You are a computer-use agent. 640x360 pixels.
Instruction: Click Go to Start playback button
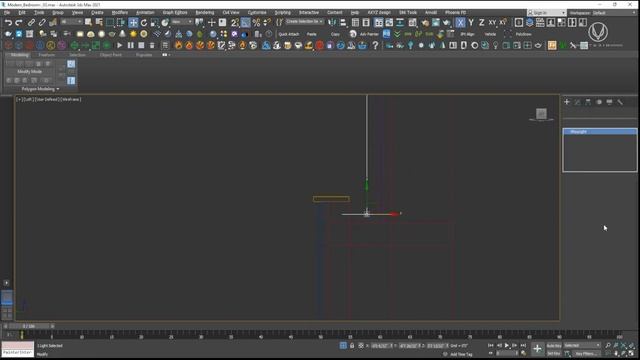tap(491, 346)
